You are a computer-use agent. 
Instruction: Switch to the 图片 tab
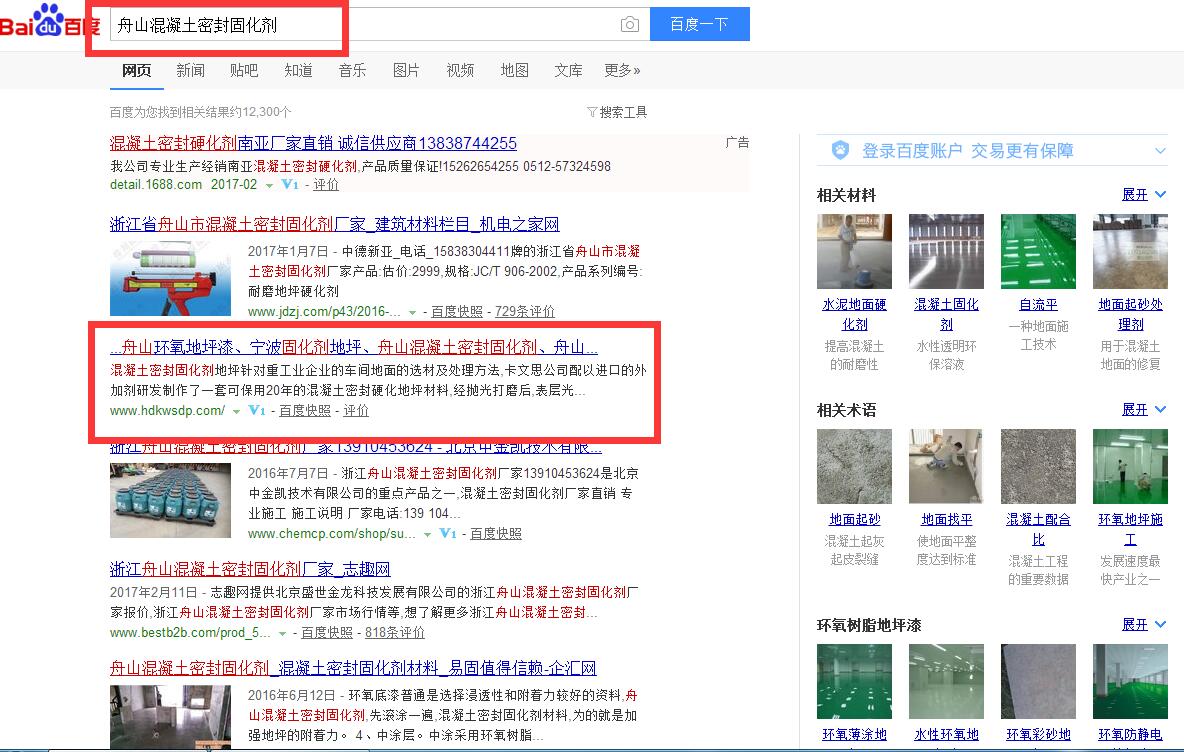tap(406, 70)
